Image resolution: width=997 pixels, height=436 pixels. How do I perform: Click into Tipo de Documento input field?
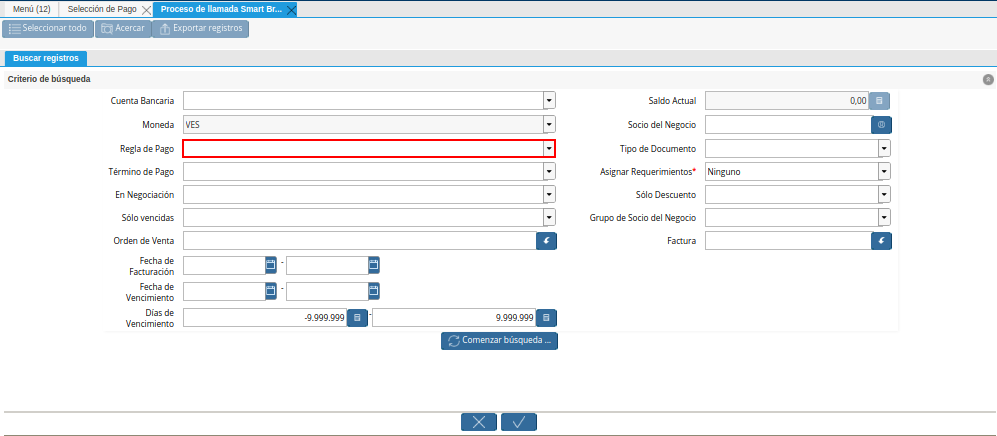(x=792, y=148)
